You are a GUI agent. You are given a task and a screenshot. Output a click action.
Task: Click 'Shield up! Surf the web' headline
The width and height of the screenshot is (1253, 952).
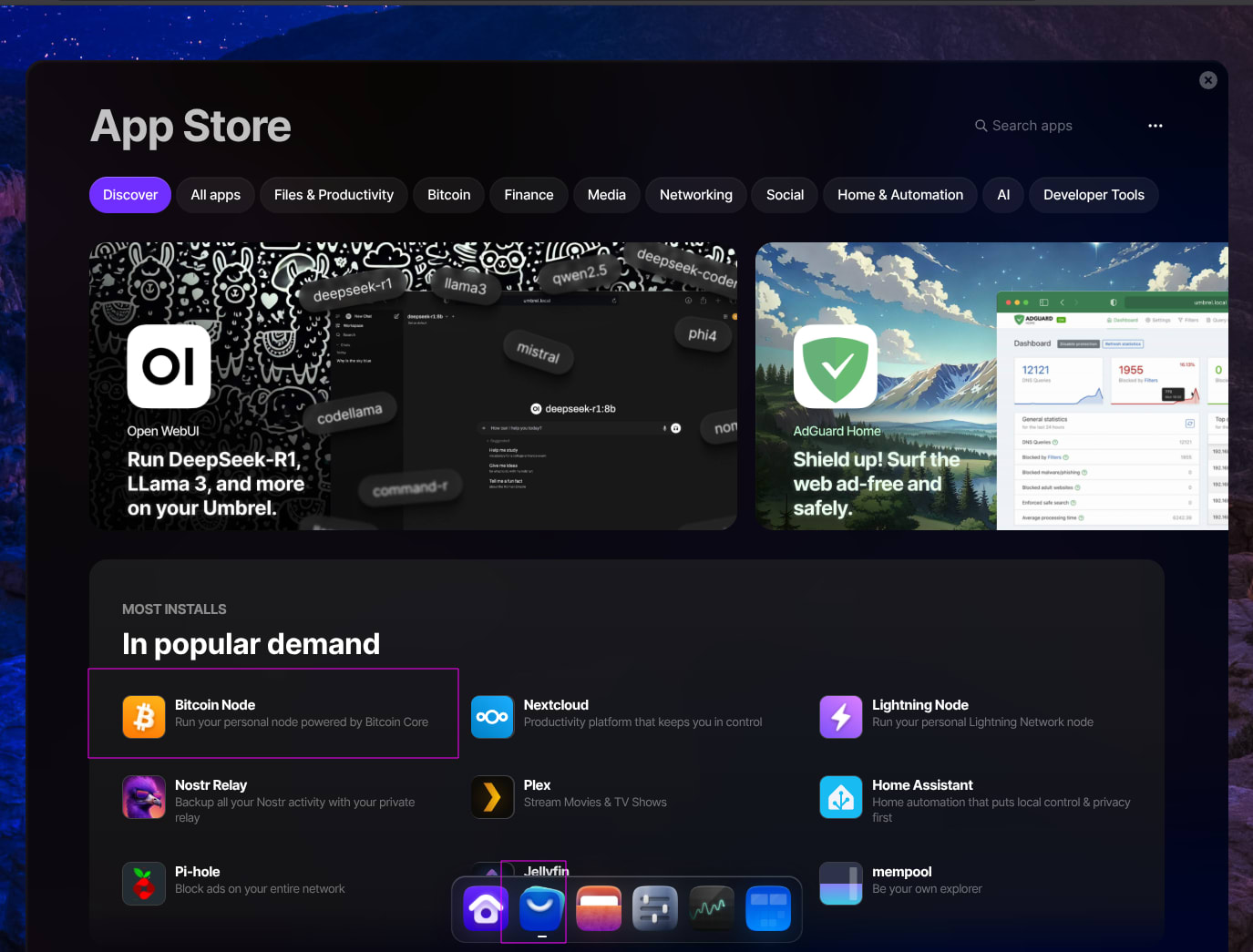[x=877, y=484]
